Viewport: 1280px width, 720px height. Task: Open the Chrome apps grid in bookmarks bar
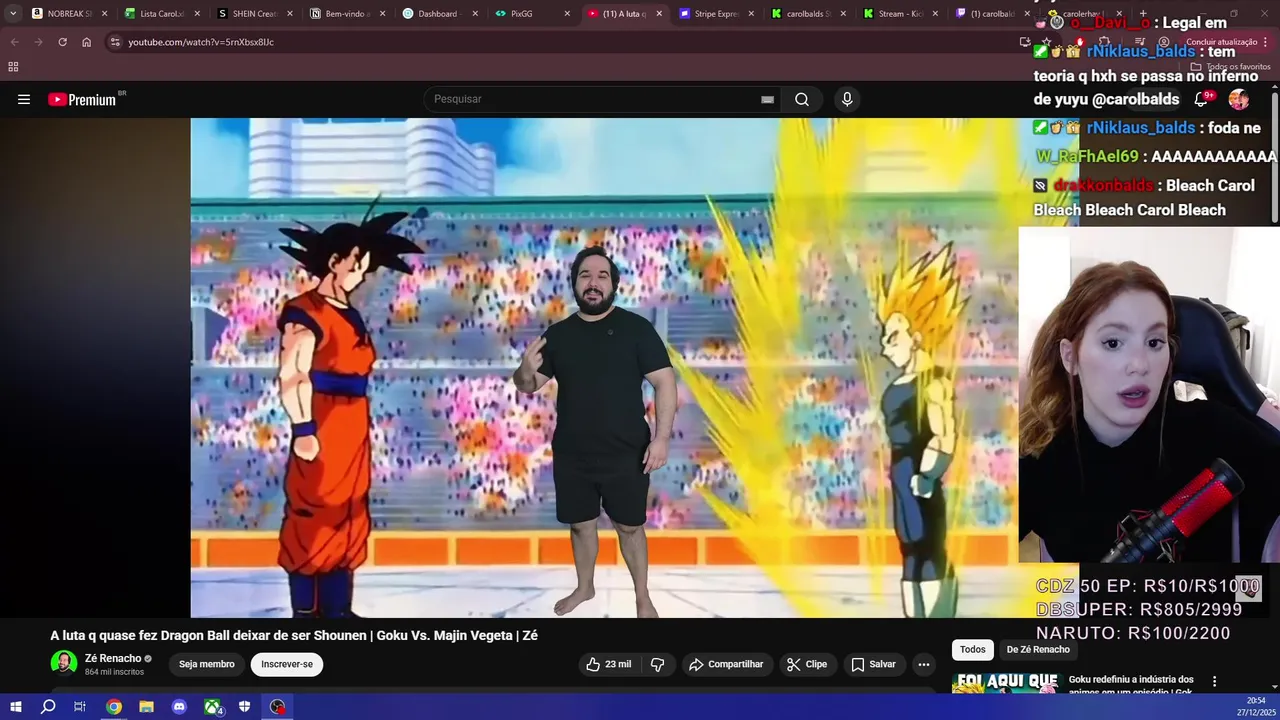pos(13,67)
